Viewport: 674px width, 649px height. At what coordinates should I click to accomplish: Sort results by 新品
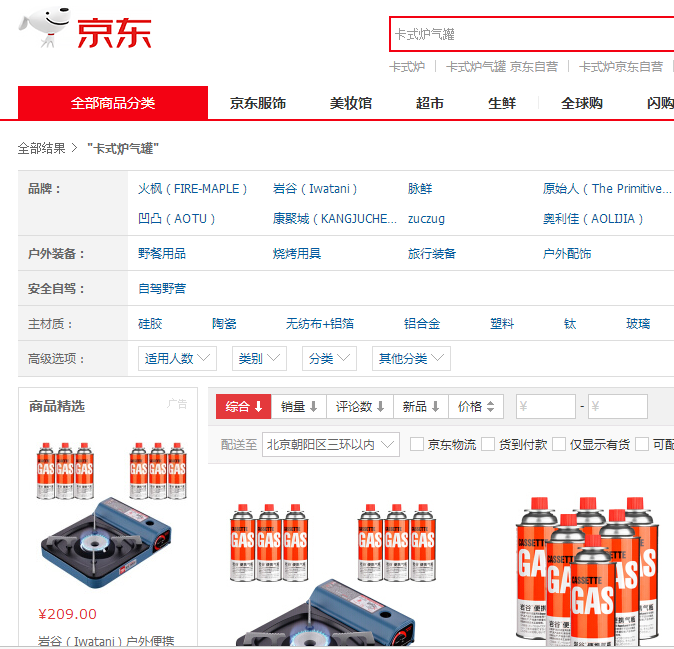pos(421,406)
